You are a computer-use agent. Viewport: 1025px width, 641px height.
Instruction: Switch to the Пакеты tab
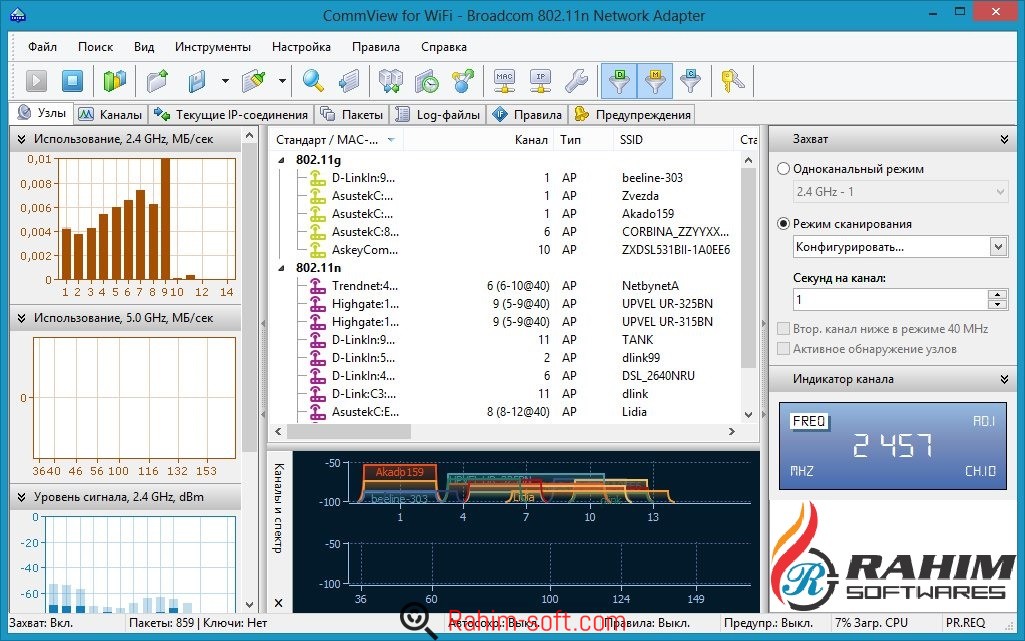[352, 115]
